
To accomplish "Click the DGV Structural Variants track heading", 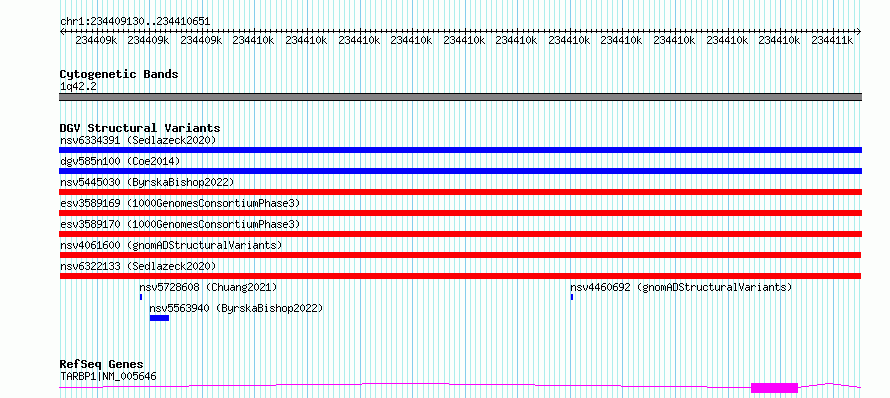I will click(140, 128).
